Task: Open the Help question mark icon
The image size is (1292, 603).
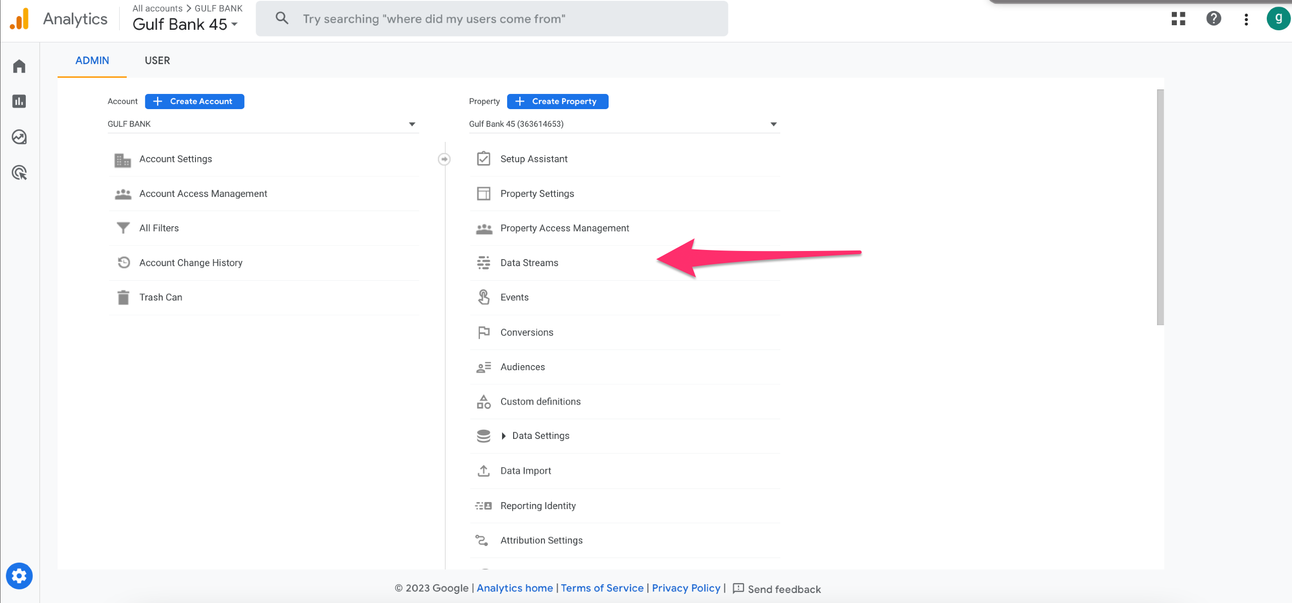Action: tap(1213, 18)
